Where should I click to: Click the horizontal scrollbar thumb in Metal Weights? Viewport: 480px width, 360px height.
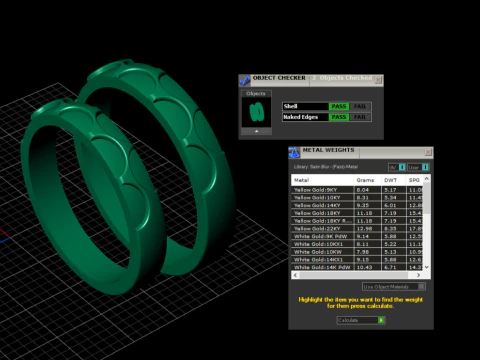pos(354,275)
